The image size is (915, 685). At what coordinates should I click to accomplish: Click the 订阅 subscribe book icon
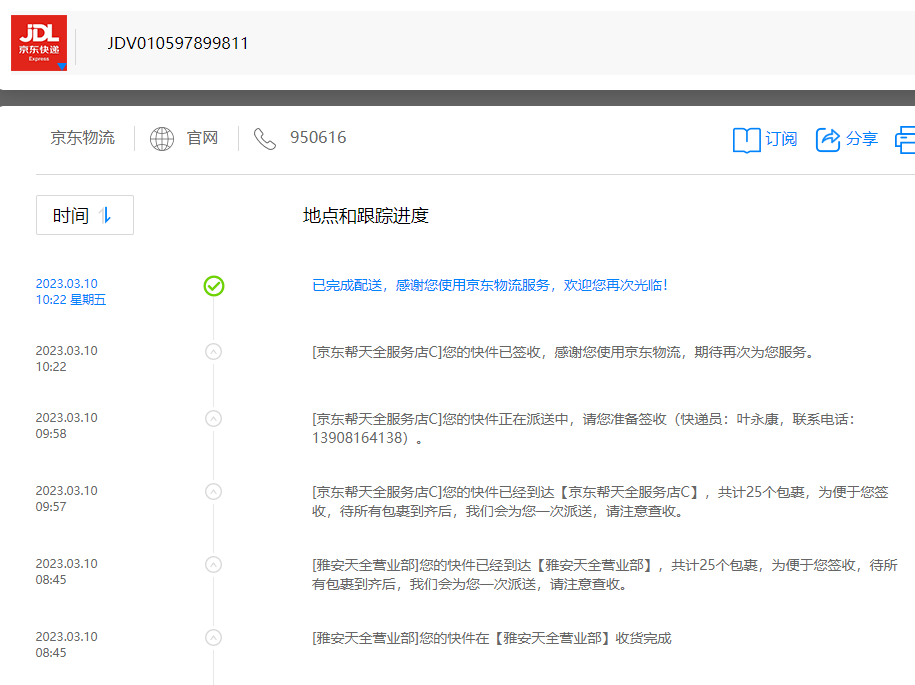[x=746, y=140]
